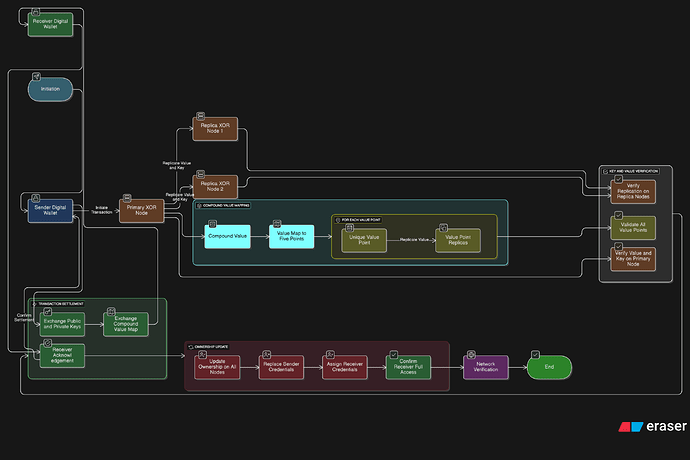Select the Exchange Public and Private Keys node
The height and width of the screenshot is (460, 690).
tap(62, 324)
